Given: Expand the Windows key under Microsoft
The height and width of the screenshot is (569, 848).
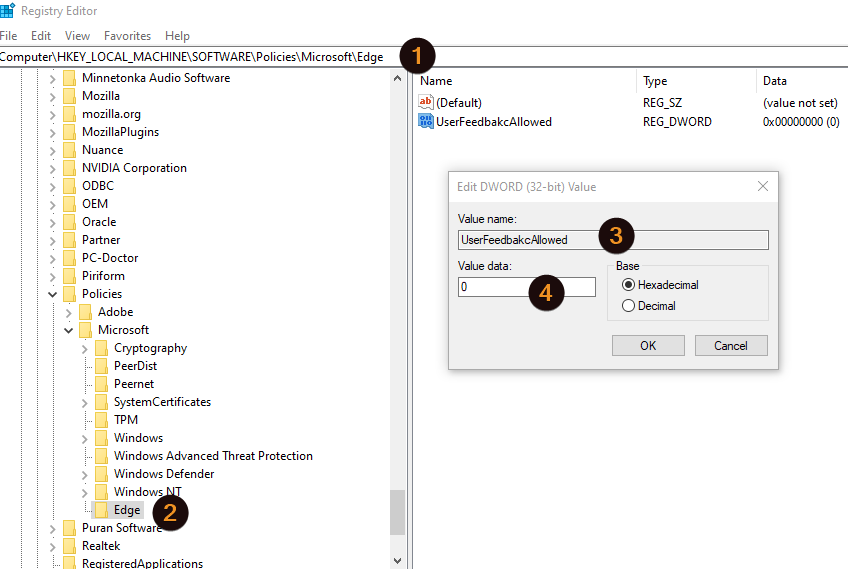Looking at the screenshot, I should click(84, 439).
